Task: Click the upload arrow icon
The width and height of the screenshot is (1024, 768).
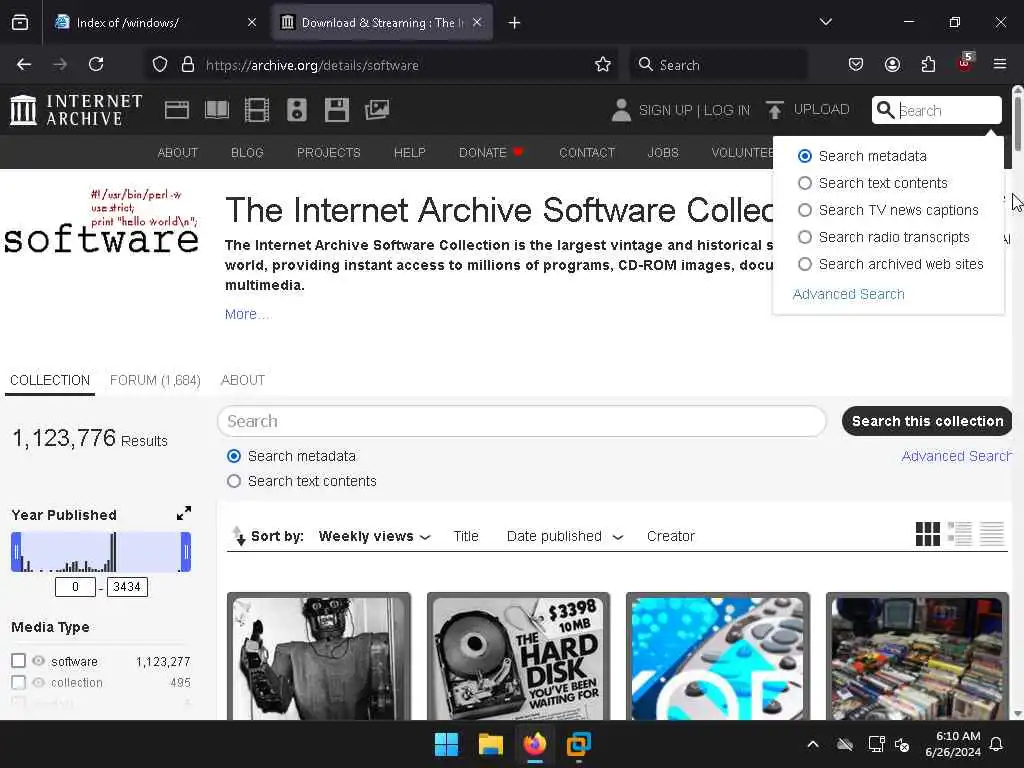Action: [x=775, y=110]
